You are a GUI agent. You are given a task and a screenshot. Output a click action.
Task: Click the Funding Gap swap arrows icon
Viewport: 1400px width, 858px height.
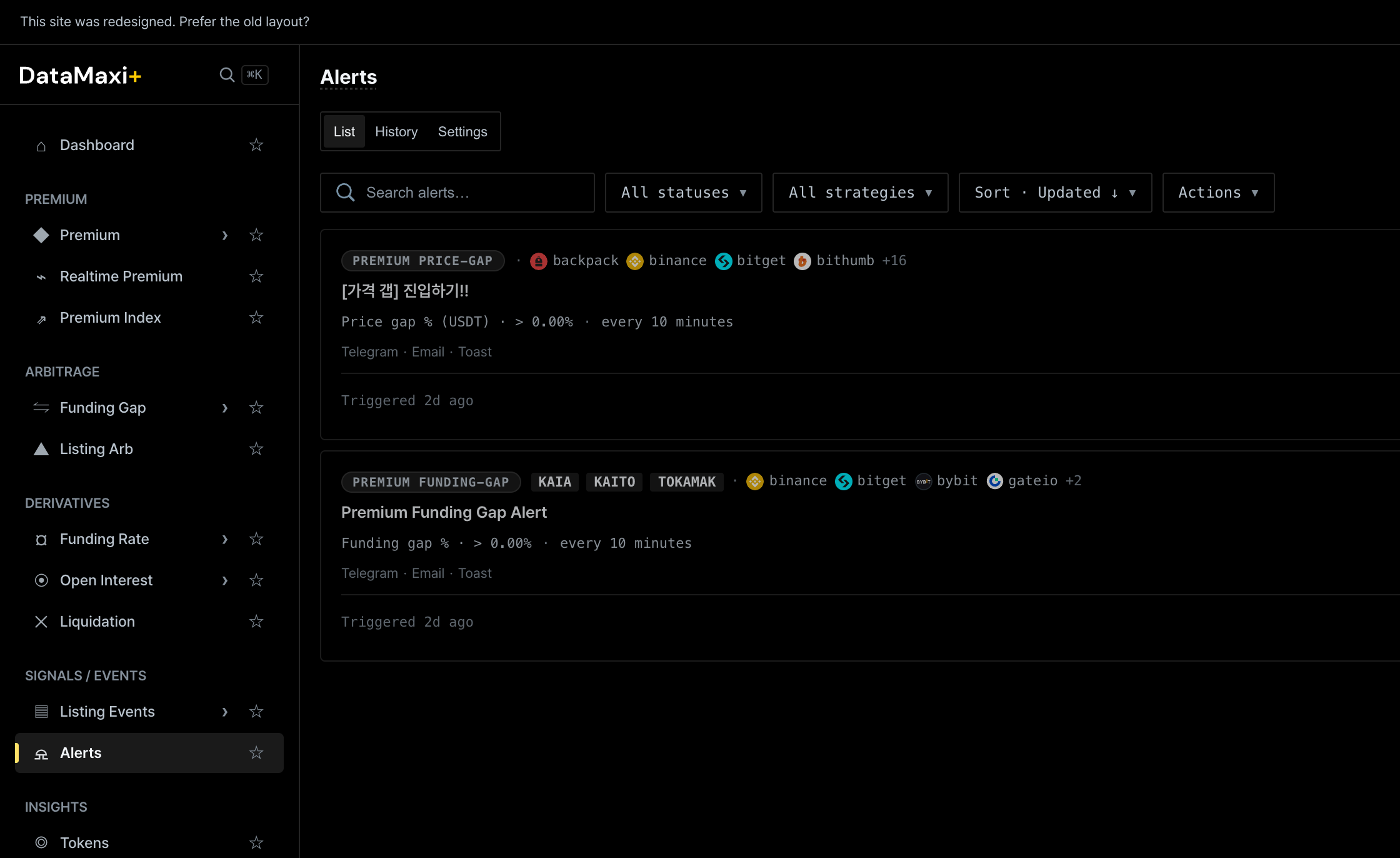41,408
